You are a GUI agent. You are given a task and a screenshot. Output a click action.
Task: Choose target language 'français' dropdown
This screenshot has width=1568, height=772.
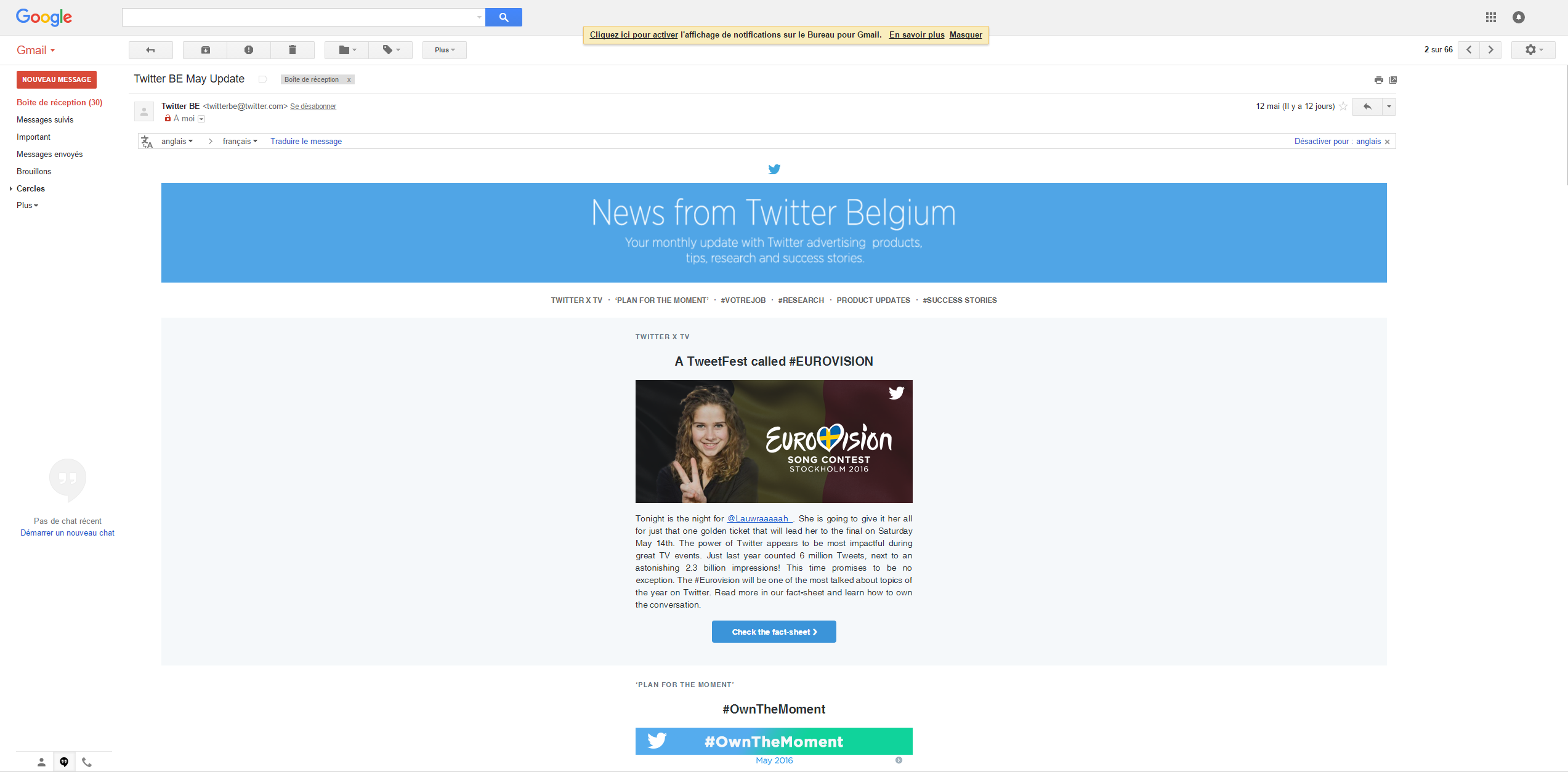tap(240, 142)
